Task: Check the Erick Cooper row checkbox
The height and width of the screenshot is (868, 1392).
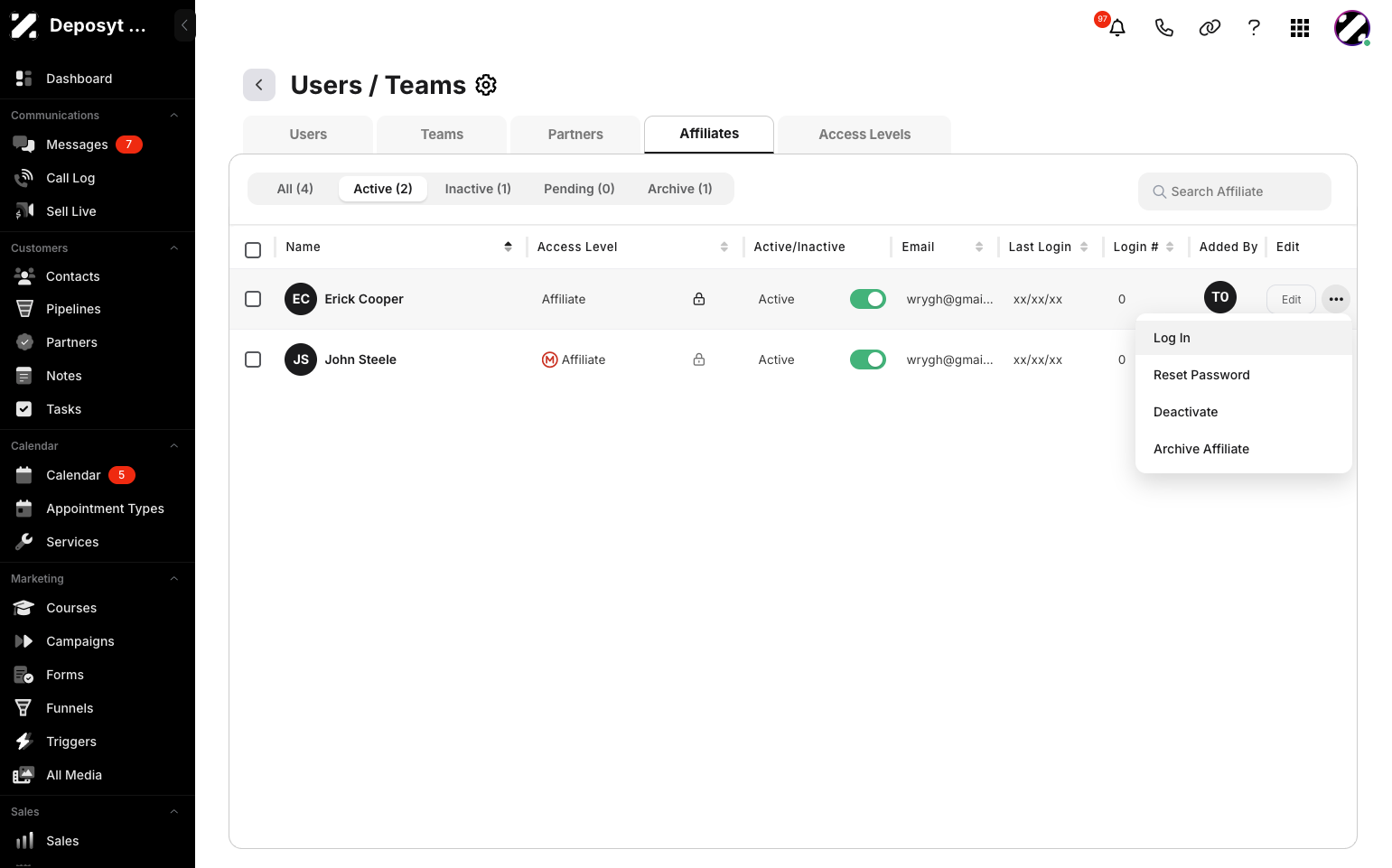Action: pos(253,299)
